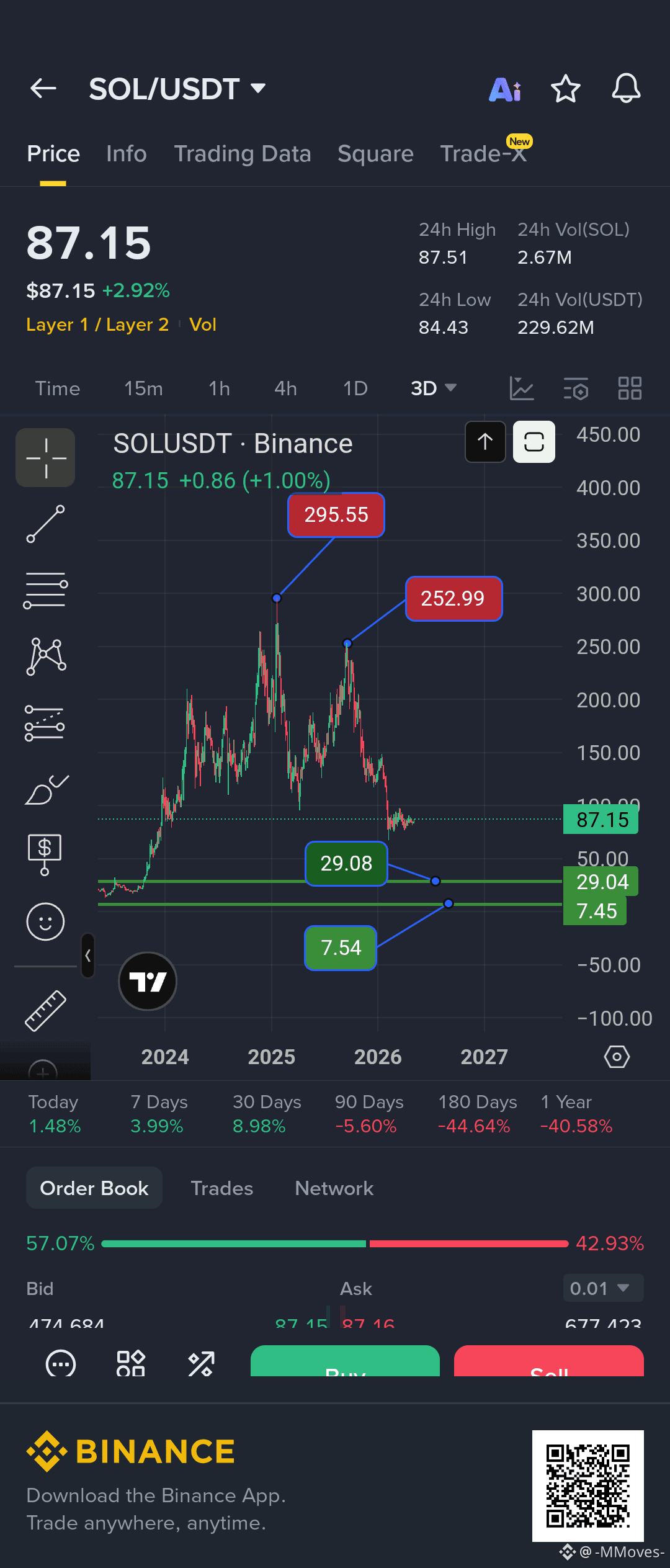Open the chat support bubble icon

[61, 1363]
